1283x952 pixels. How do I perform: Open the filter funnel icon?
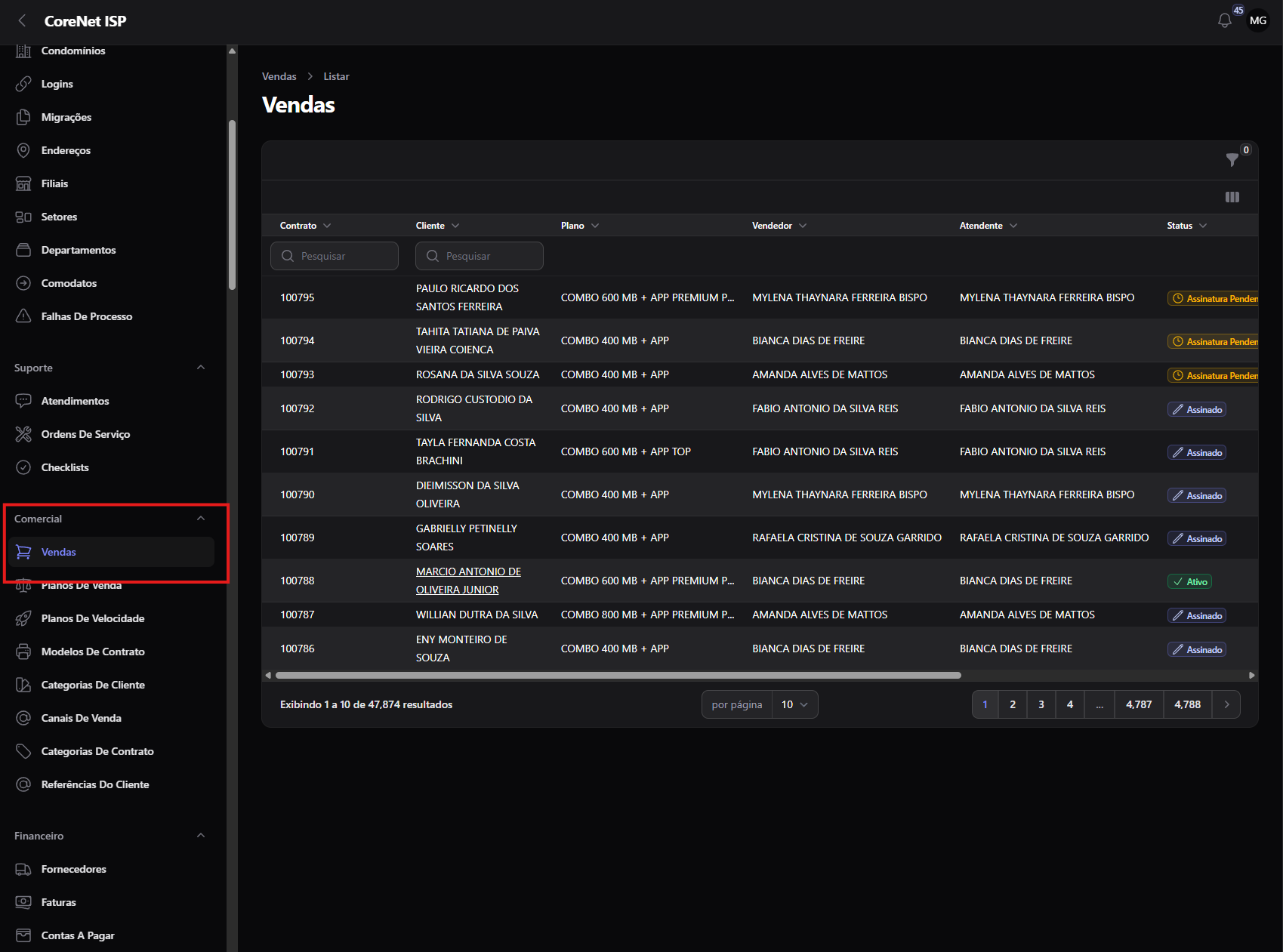click(1232, 160)
